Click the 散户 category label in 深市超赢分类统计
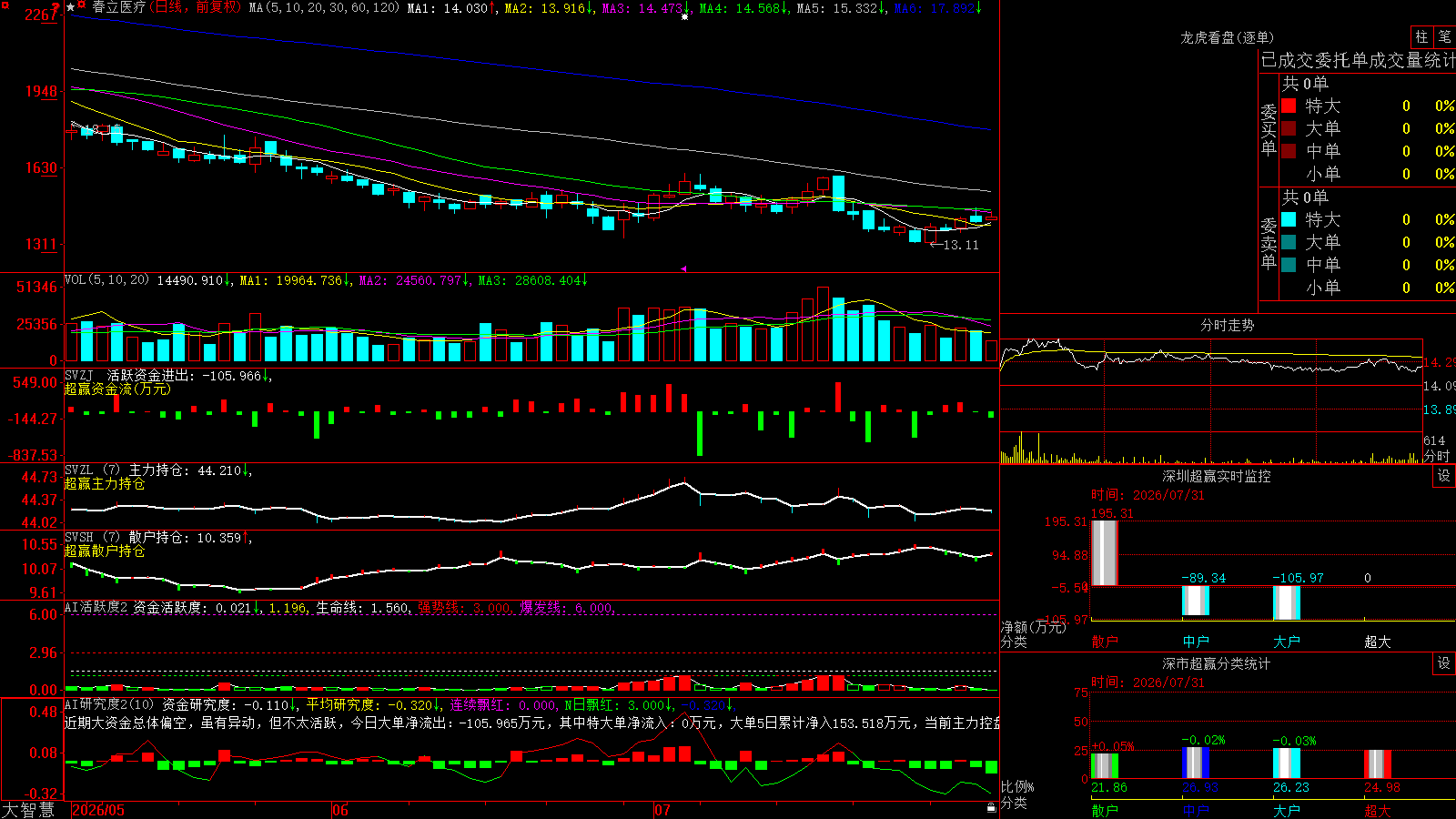Viewport: 1456px width, 819px height. click(1105, 810)
